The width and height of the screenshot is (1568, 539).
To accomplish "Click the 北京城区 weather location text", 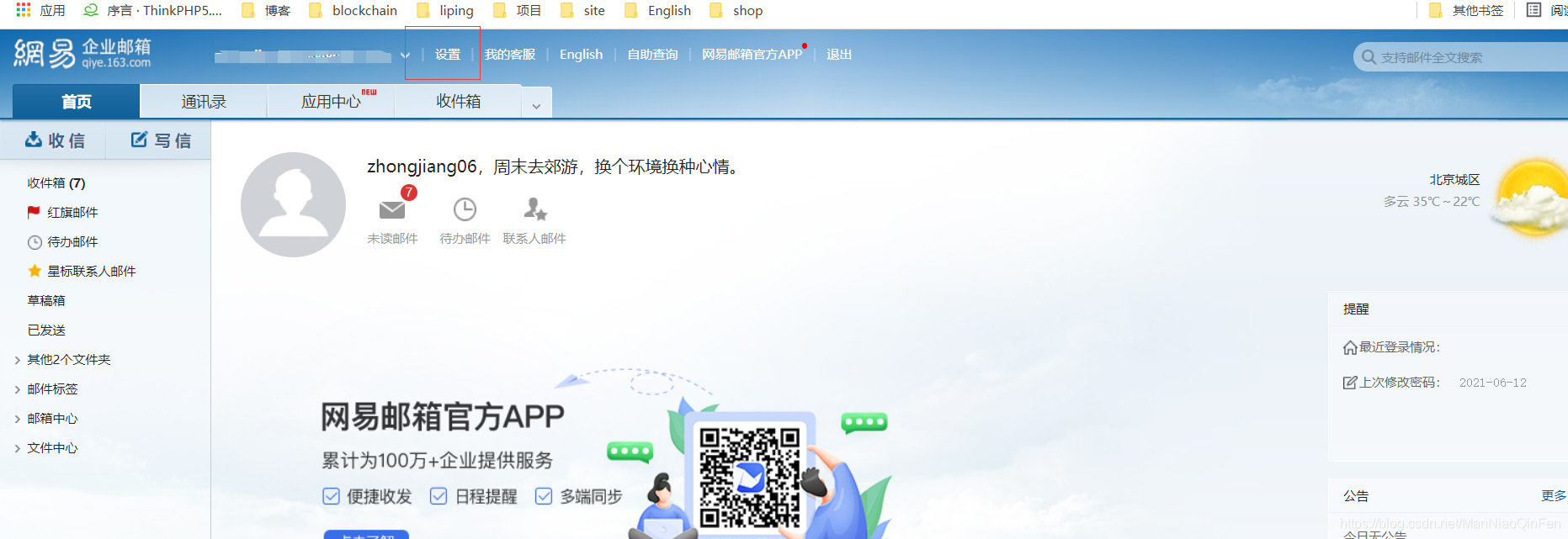I will 1454,180.
